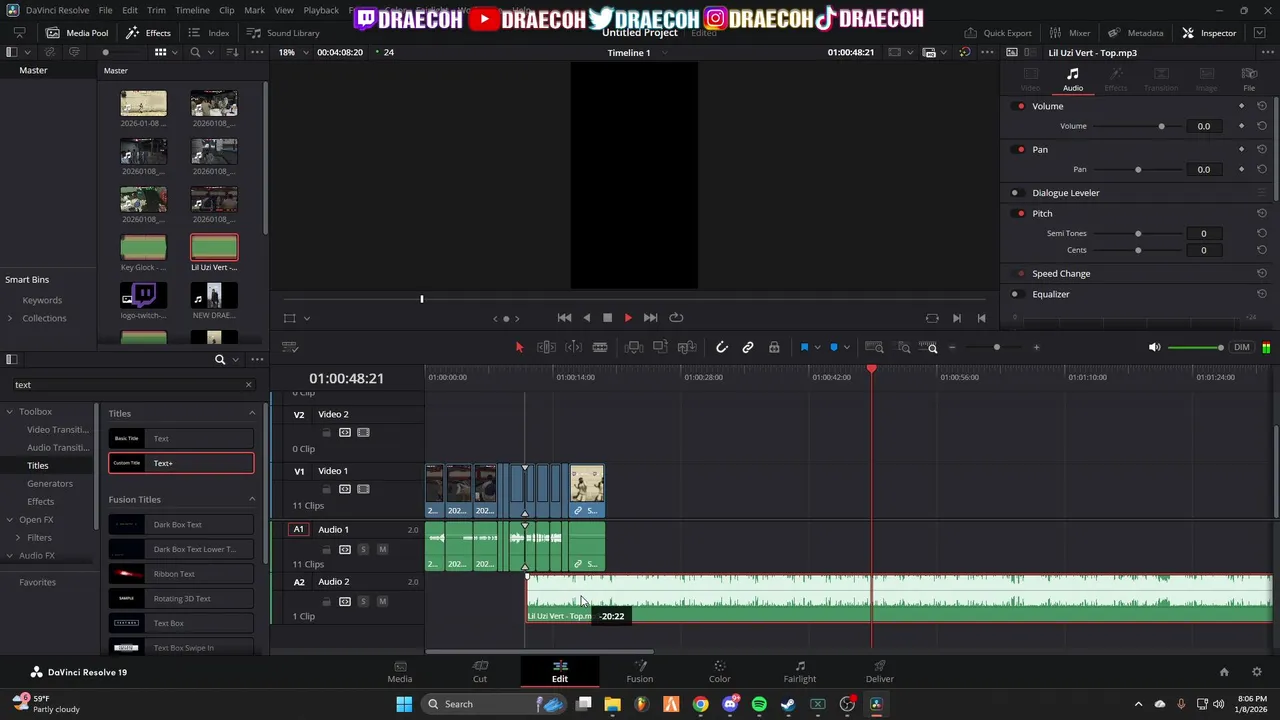This screenshot has height=720, width=1280.
Task: Expand the Open FX tree
Action: point(10,519)
